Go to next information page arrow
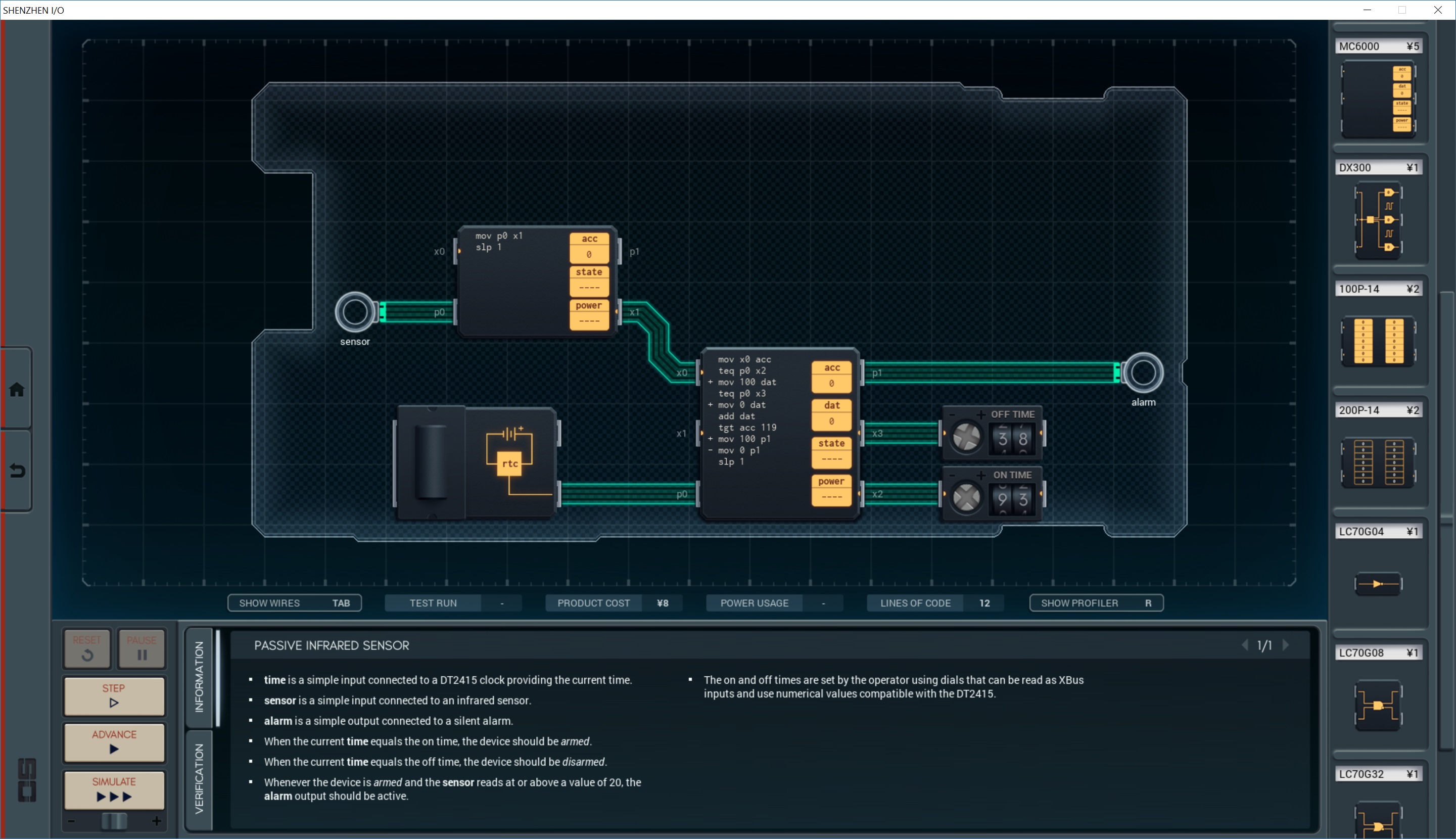Viewport: 1456px width, 839px height. click(x=1286, y=645)
